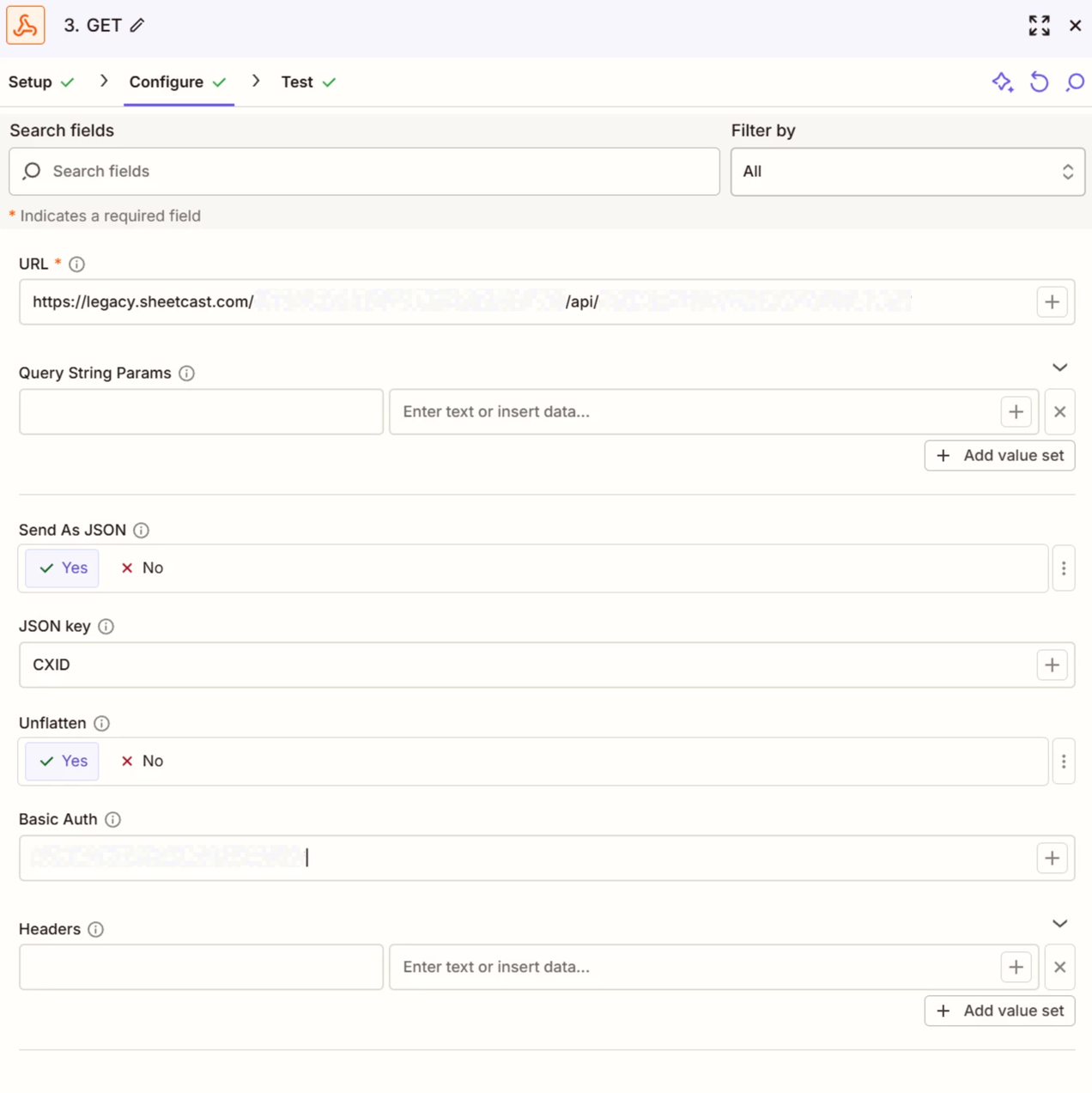Collapse the Headers section chevron

coord(1059,924)
